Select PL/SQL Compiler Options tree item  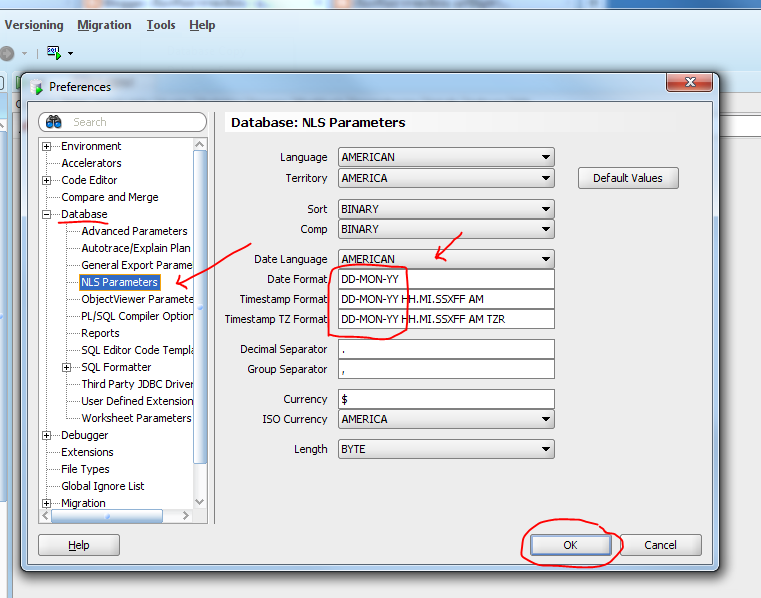[x=137, y=316]
